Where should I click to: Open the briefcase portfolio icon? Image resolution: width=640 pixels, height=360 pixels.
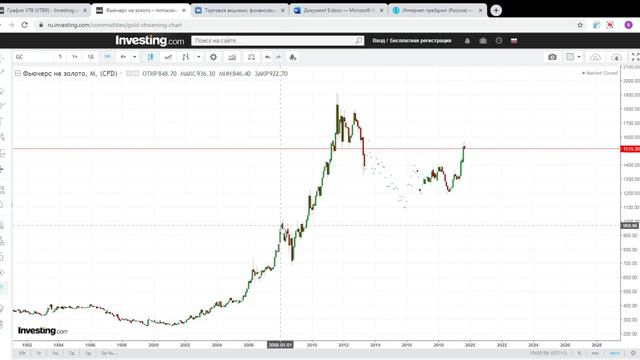point(483,41)
